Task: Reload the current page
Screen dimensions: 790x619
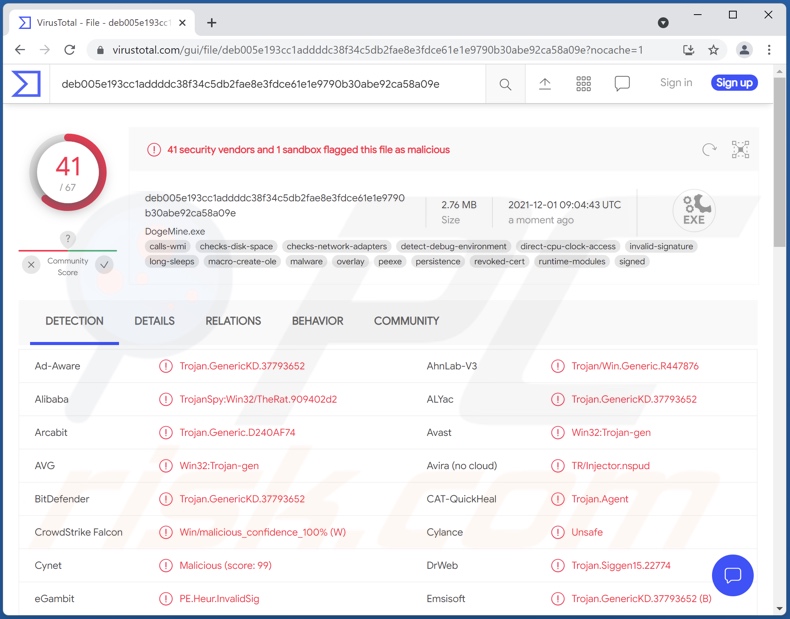Action: (70, 50)
